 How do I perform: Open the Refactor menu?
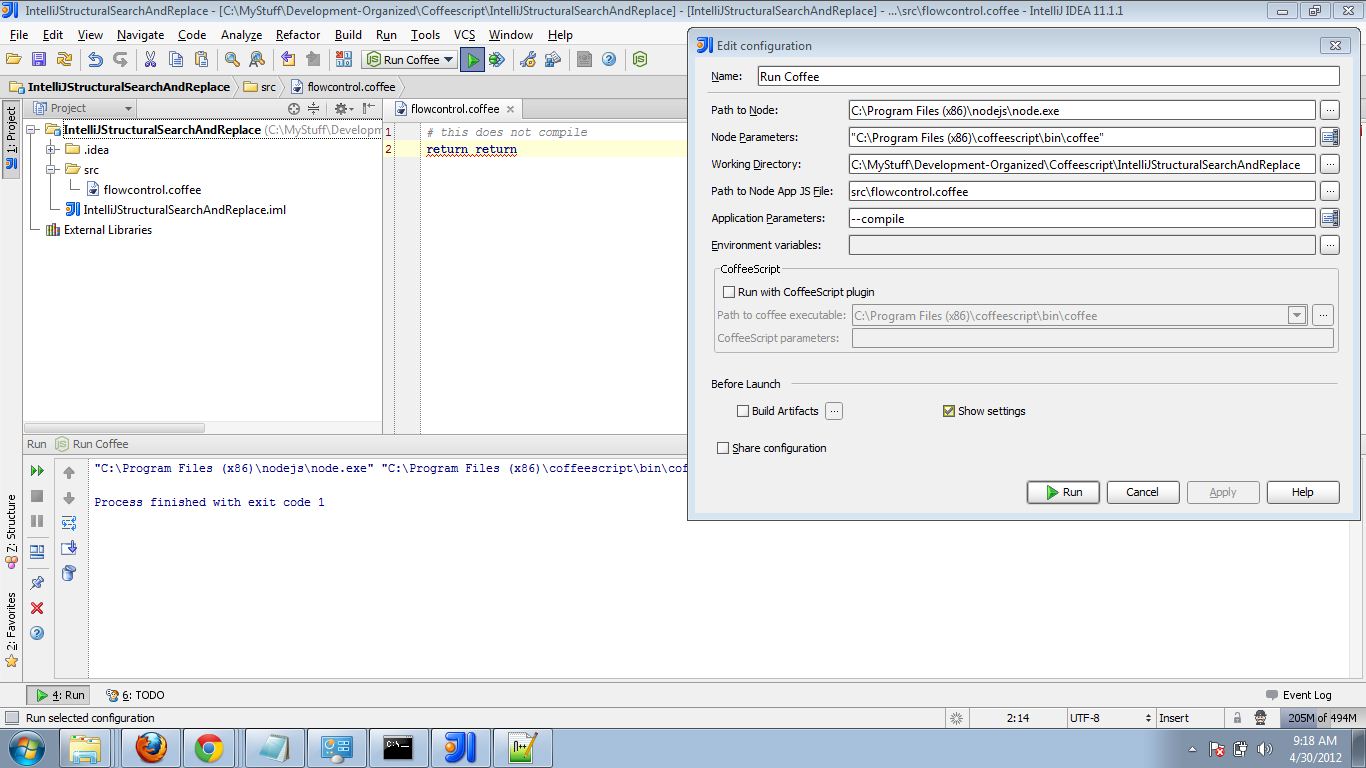pyautogui.click(x=298, y=35)
